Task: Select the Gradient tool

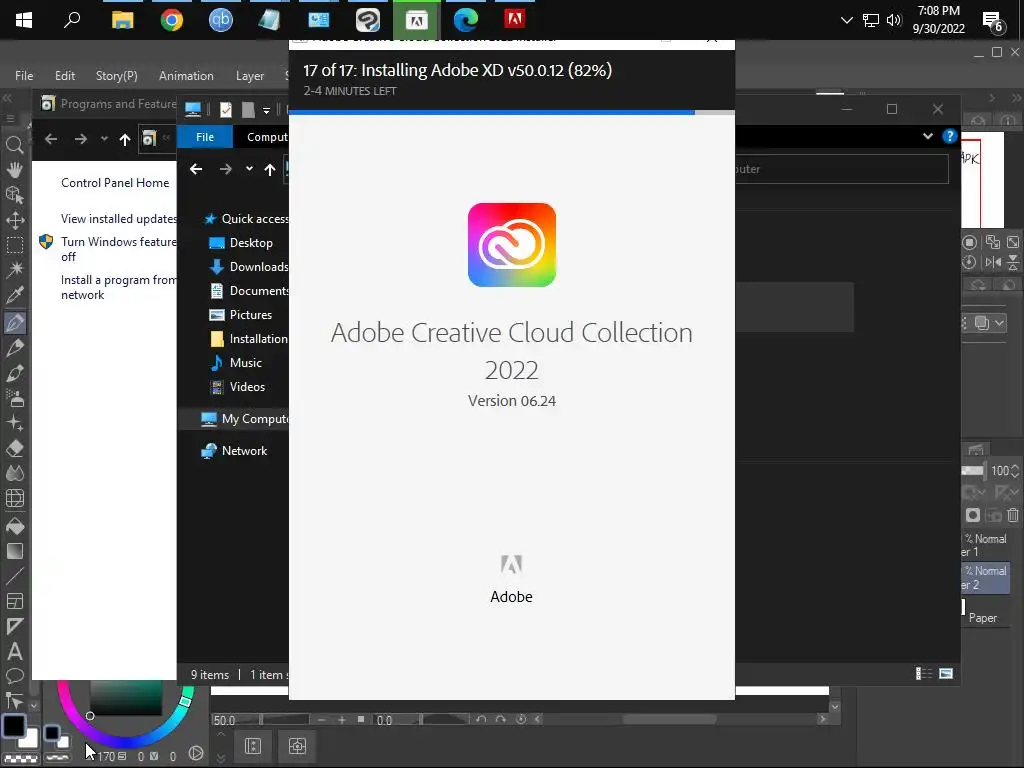Action: pyautogui.click(x=14, y=551)
